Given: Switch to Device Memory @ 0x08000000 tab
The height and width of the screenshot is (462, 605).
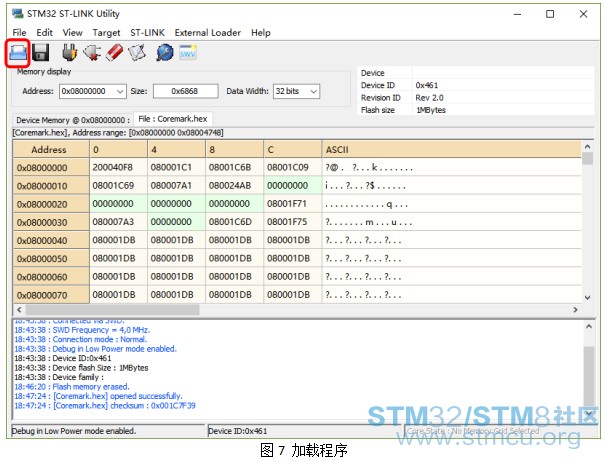Looking at the screenshot, I should (x=73, y=120).
